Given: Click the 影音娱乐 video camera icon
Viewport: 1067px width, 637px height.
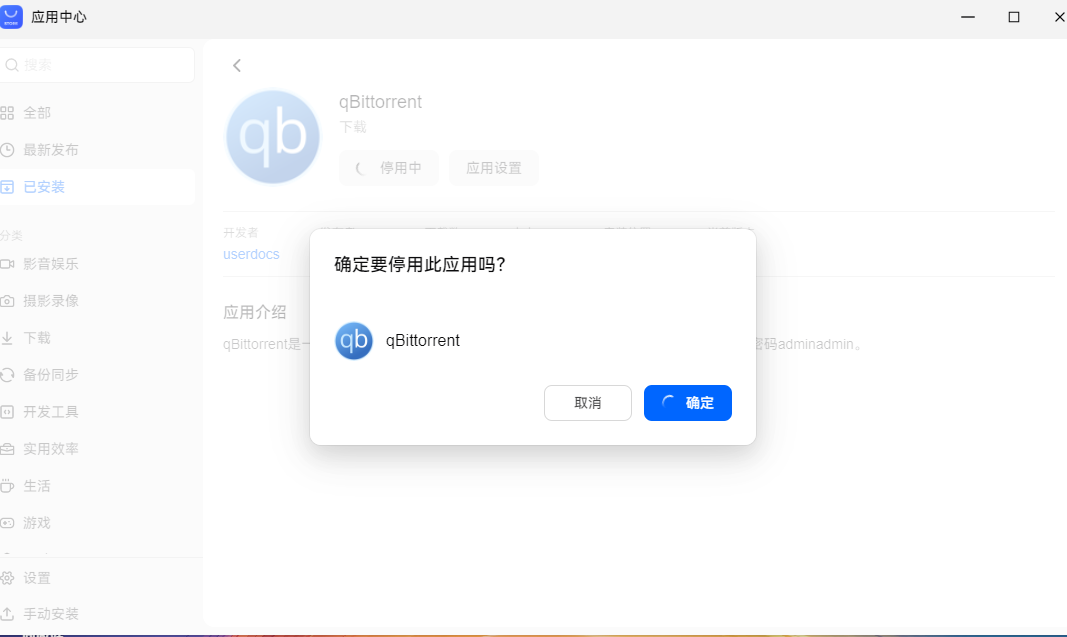Looking at the screenshot, I should tap(7, 263).
